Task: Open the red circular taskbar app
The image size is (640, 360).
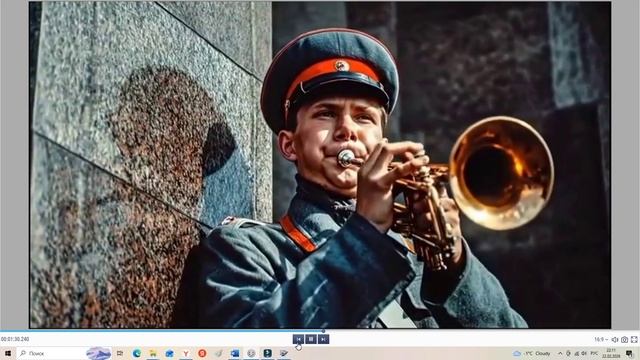Action: (x=202, y=353)
